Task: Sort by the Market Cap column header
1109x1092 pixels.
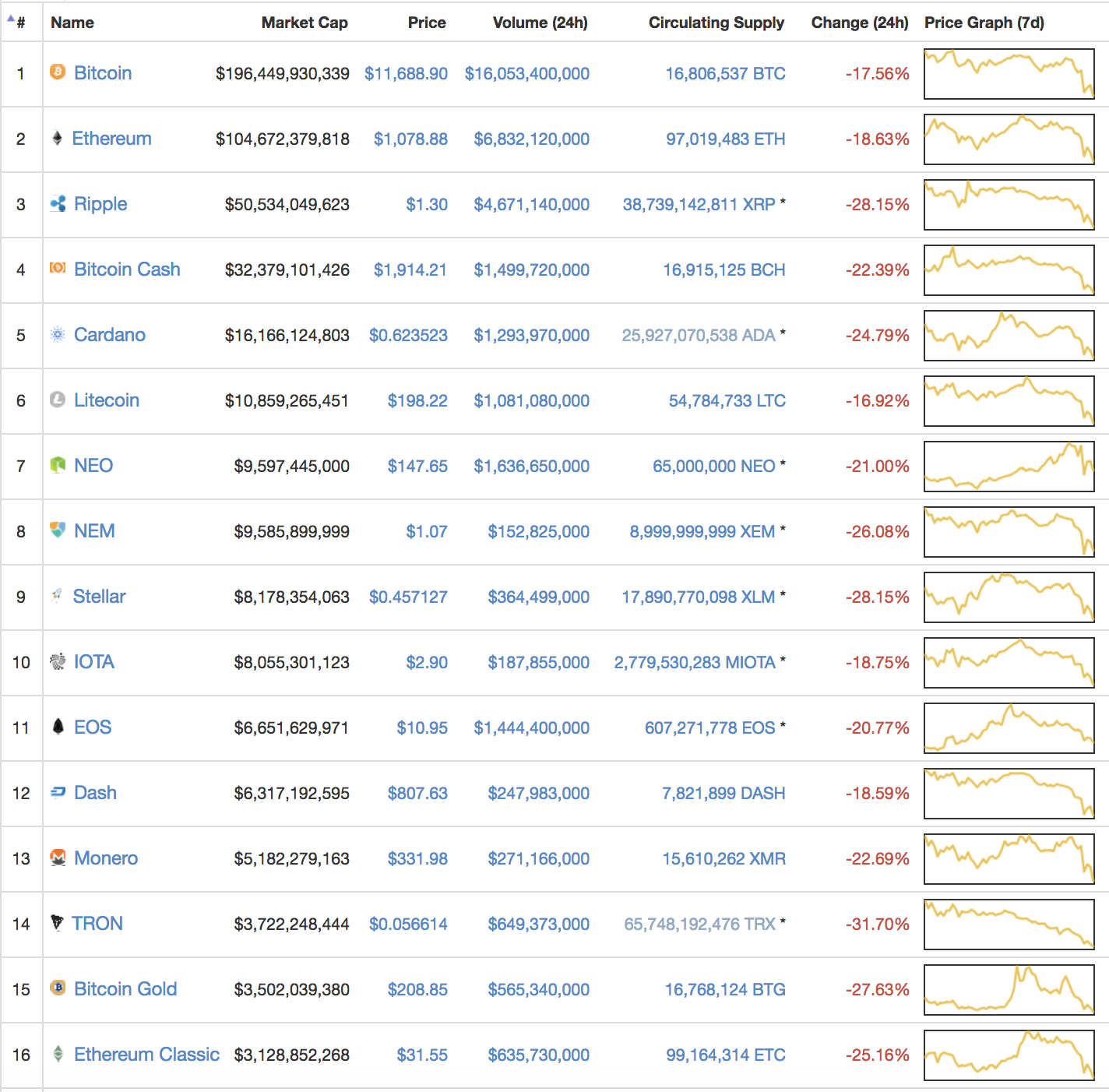Action: [x=305, y=23]
